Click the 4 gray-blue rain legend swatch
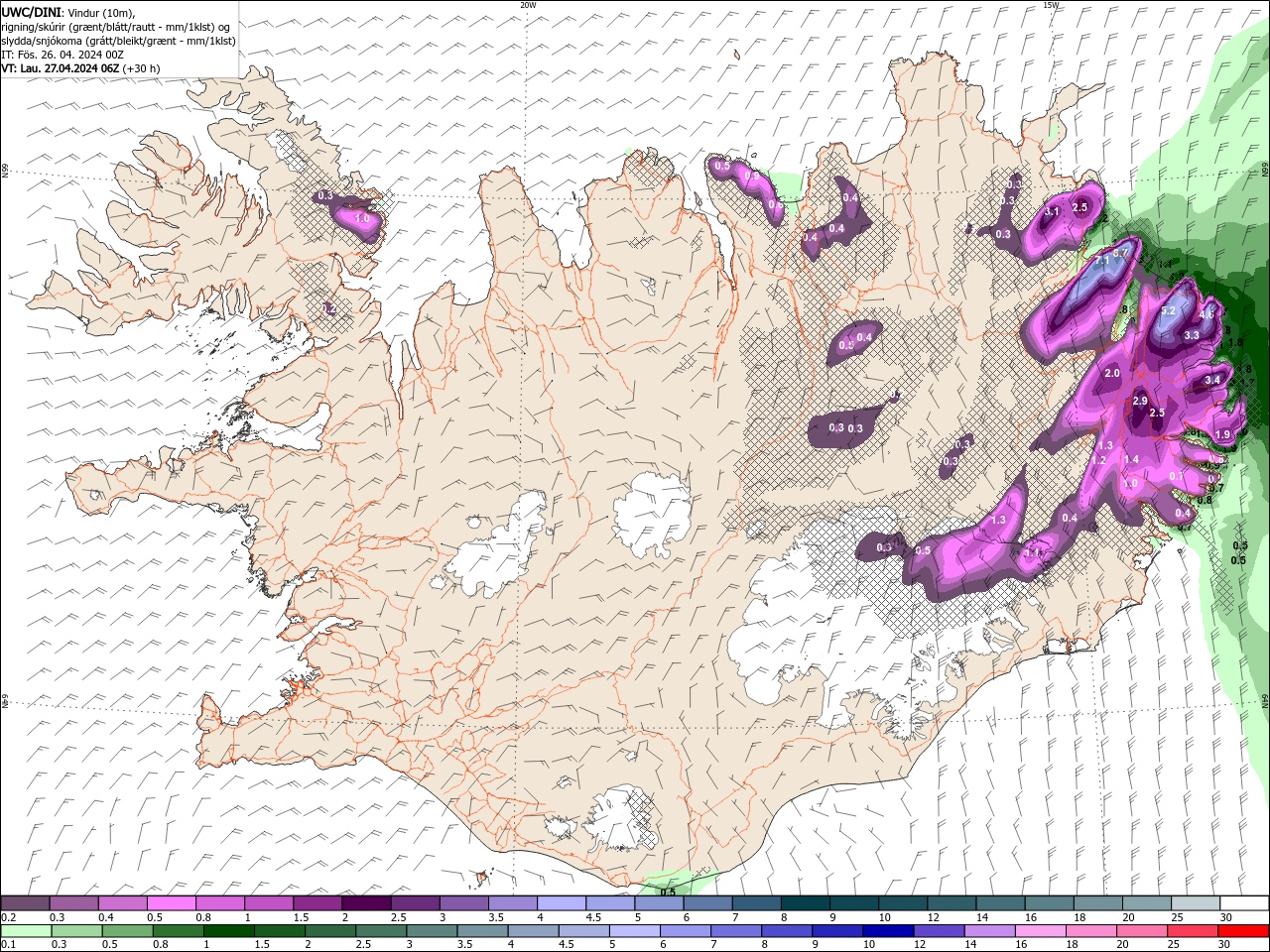 pyautogui.click(x=534, y=931)
